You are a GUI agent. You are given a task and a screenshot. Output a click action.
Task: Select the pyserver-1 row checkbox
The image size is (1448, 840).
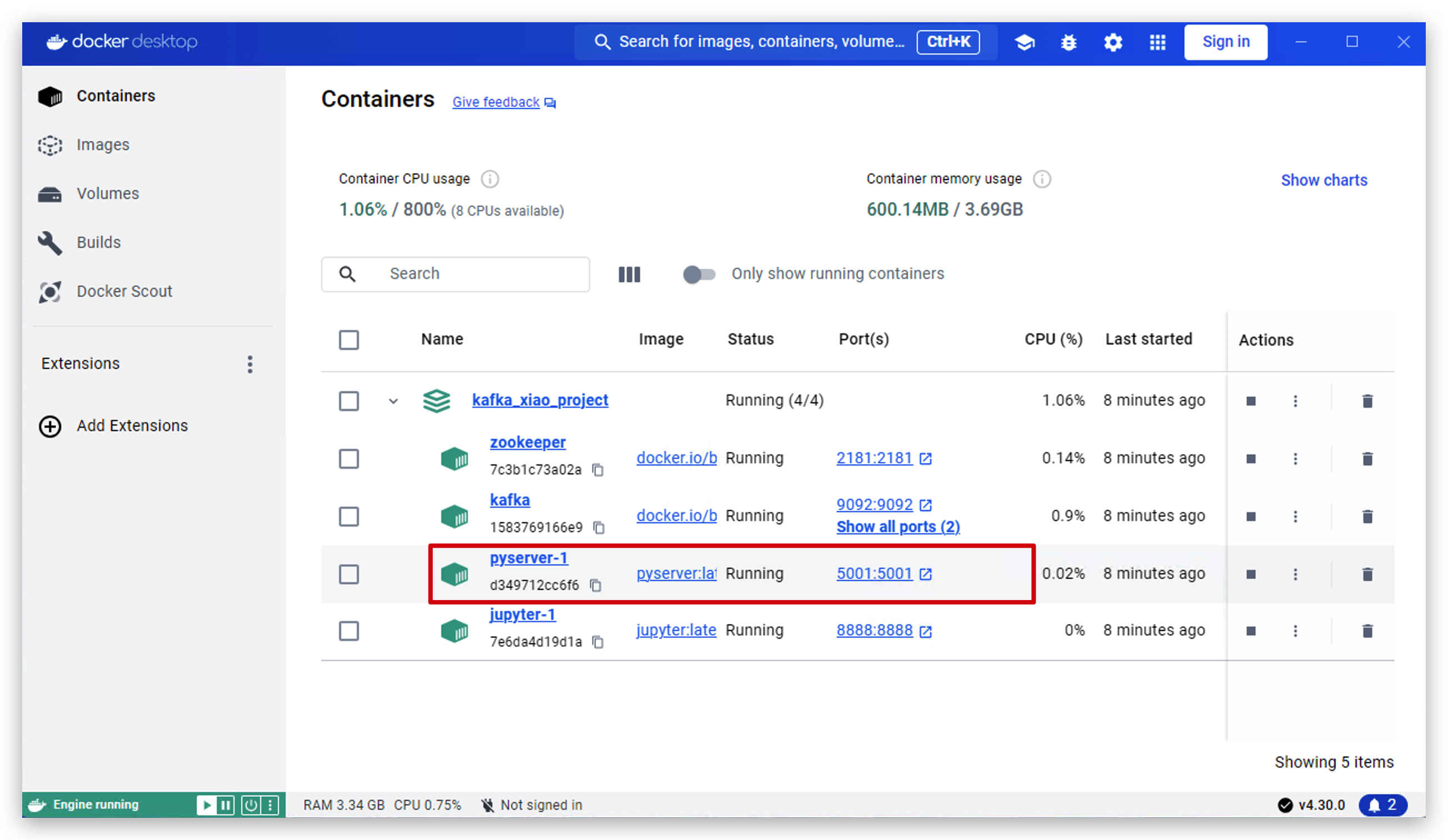(349, 574)
